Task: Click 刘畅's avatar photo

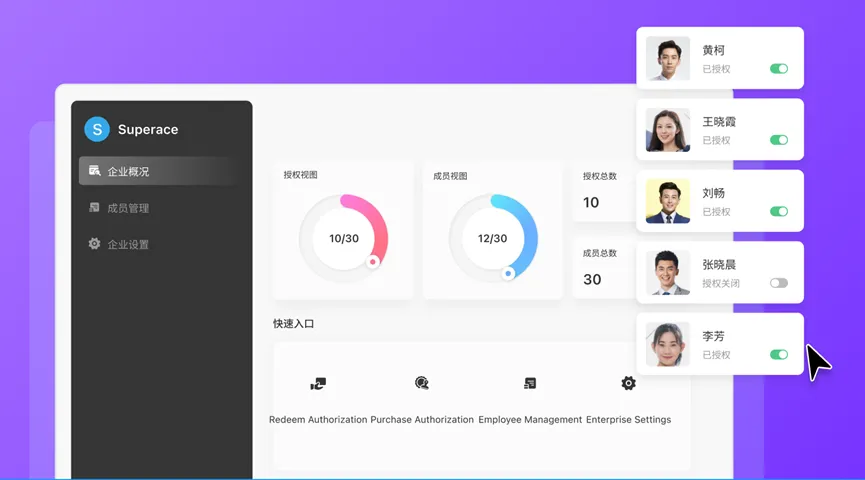Action: [668, 201]
